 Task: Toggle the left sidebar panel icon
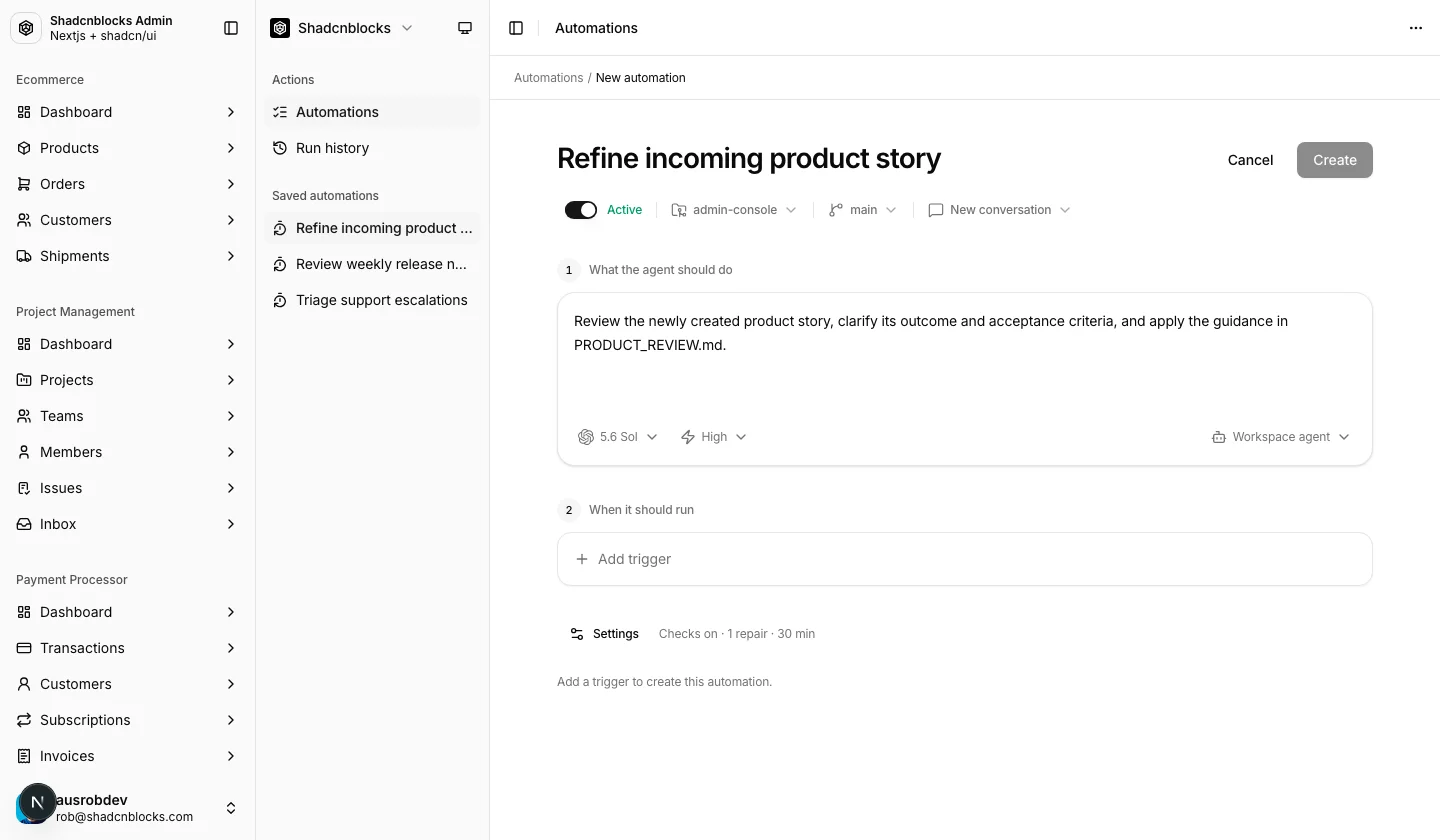pyautogui.click(x=231, y=28)
